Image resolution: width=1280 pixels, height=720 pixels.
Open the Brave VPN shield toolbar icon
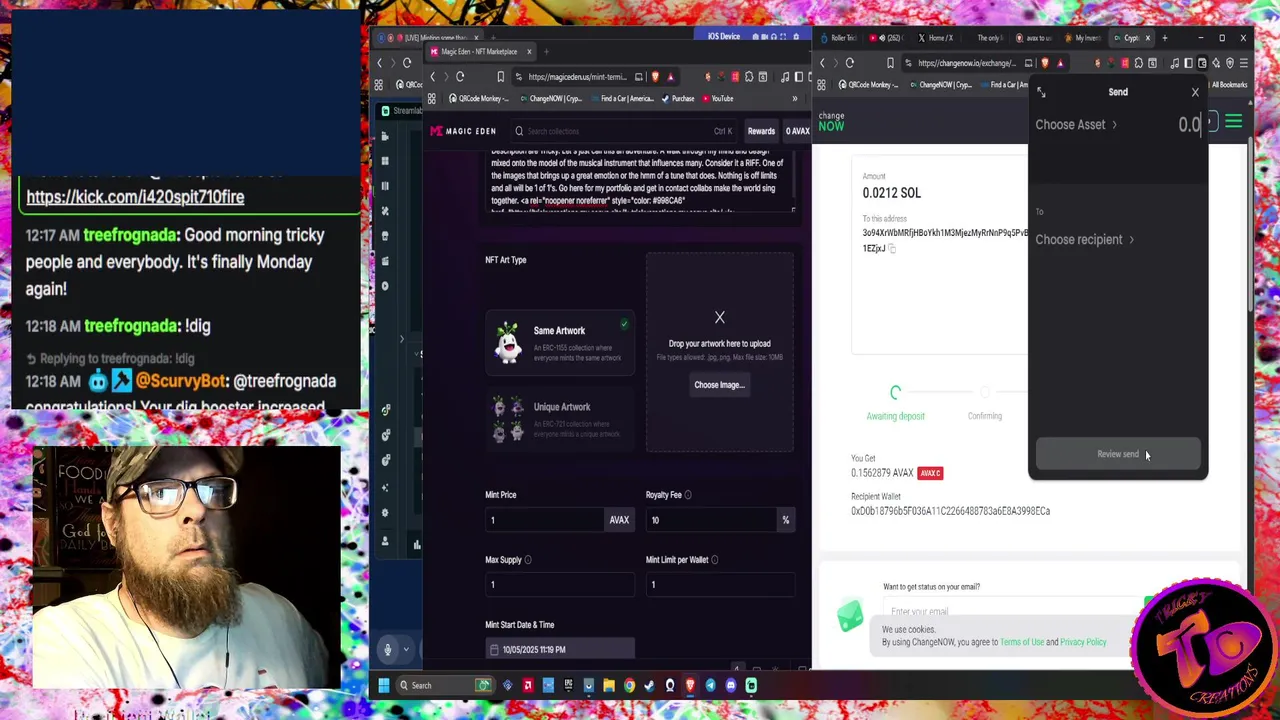[x=1230, y=63]
